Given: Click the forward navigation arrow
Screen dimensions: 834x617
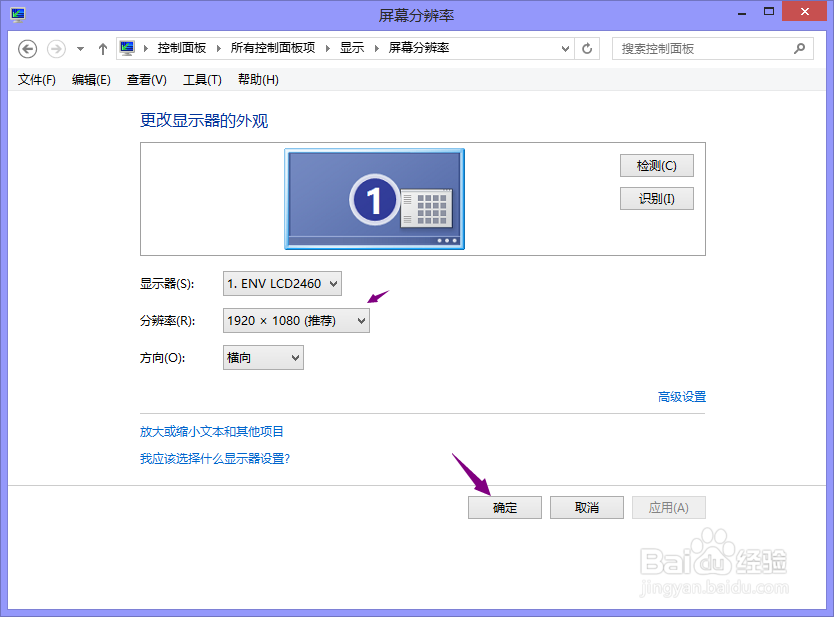Looking at the screenshot, I should pos(54,47).
